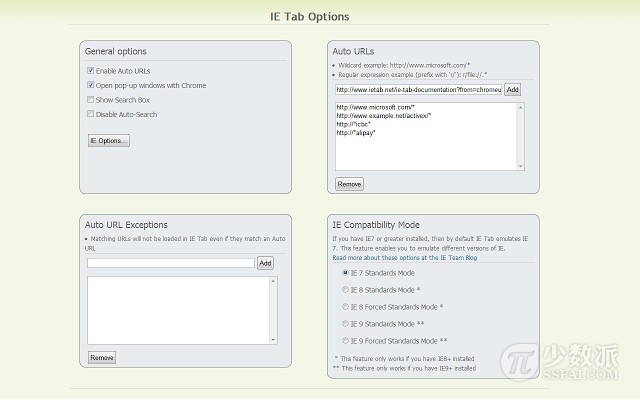The image size is (640, 400).
Task: Check Disable Auto-Search option
Action: pos(90,114)
